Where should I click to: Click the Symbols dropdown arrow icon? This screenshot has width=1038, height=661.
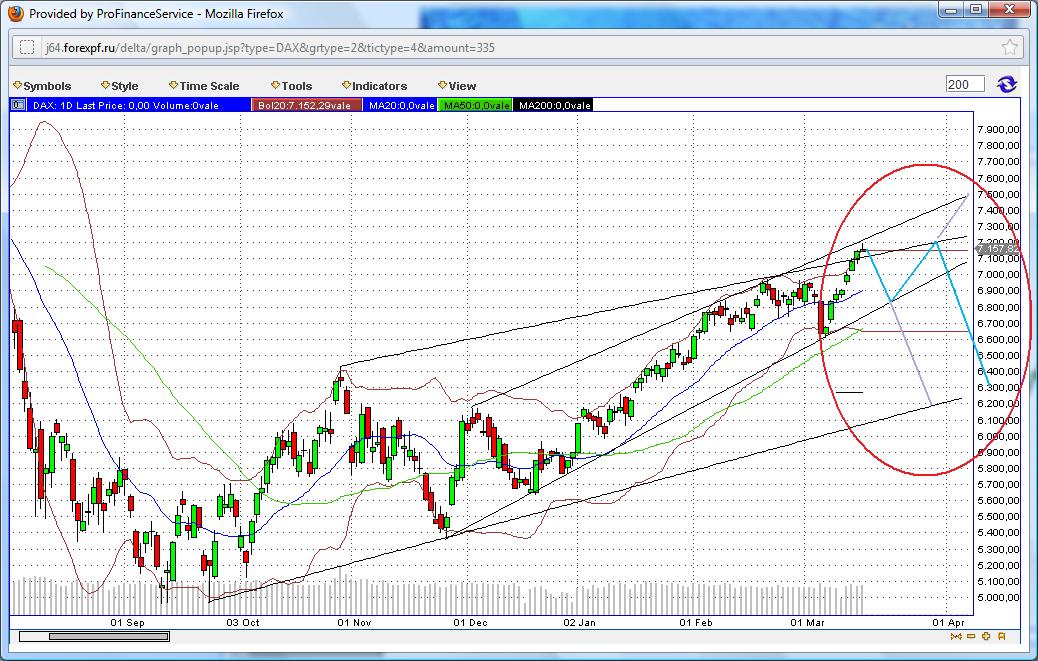(17, 85)
